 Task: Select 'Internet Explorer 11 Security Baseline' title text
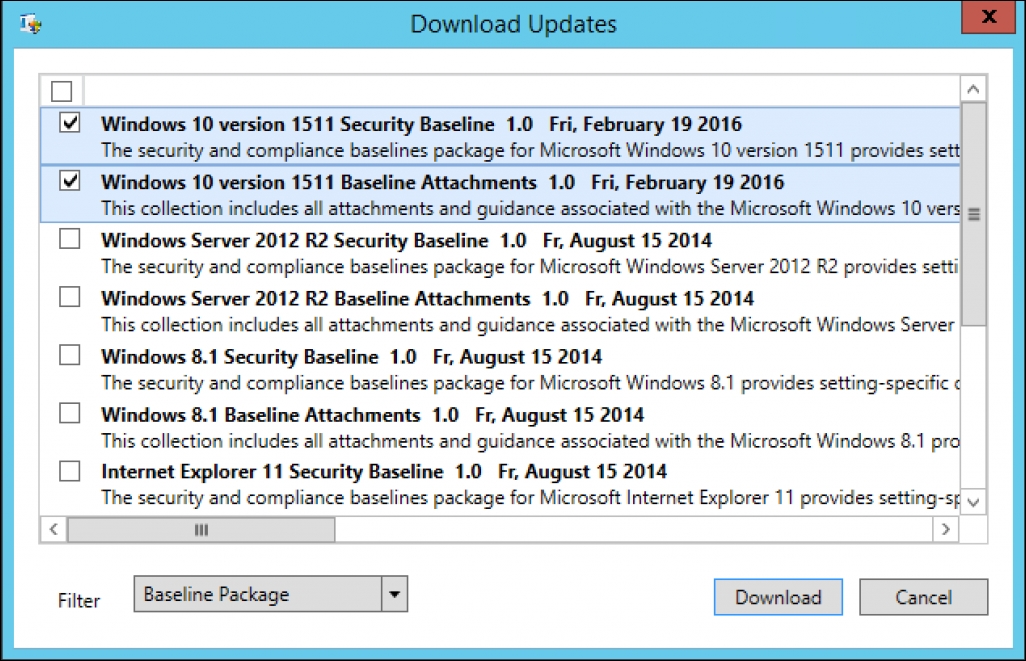click(272, 472)
